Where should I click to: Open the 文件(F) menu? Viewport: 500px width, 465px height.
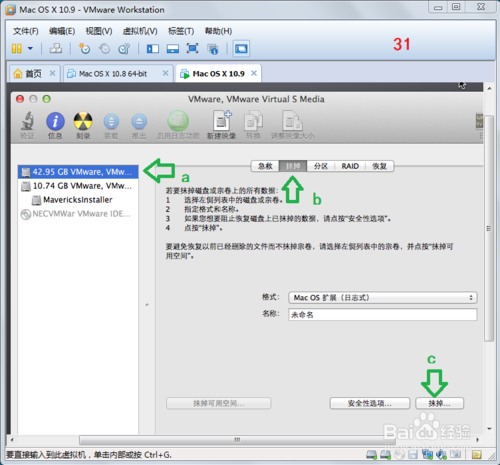pyautogui.click(x=25, y=31)
